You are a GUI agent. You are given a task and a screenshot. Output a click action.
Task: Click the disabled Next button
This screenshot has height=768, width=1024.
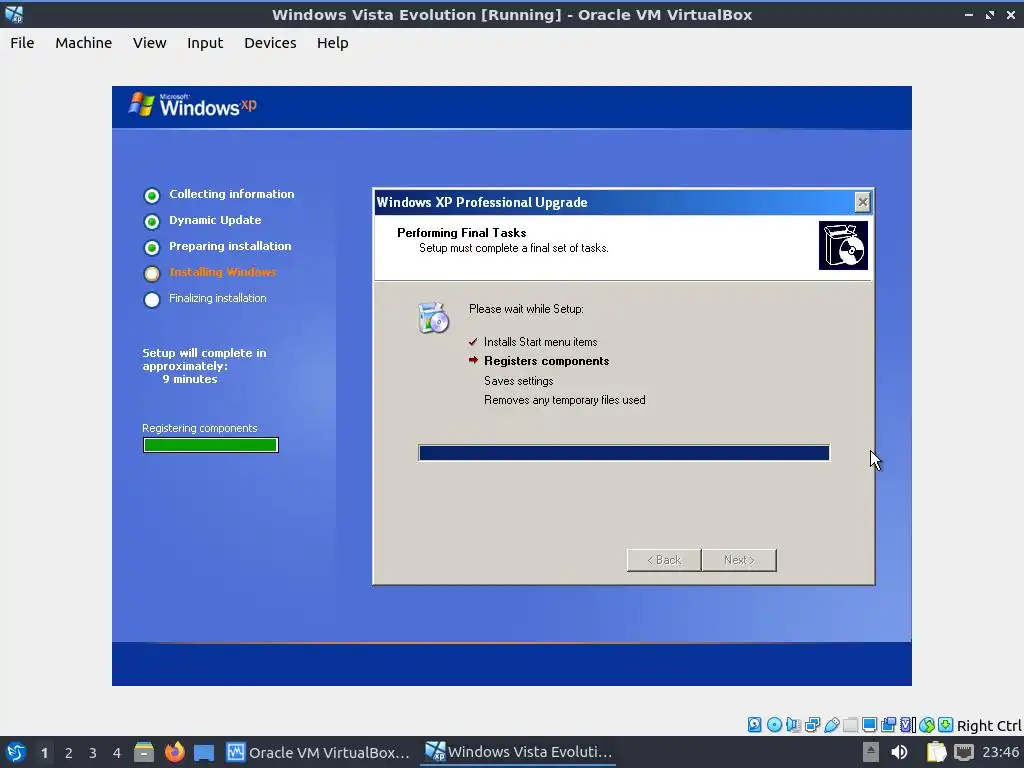tap(739, 560)
